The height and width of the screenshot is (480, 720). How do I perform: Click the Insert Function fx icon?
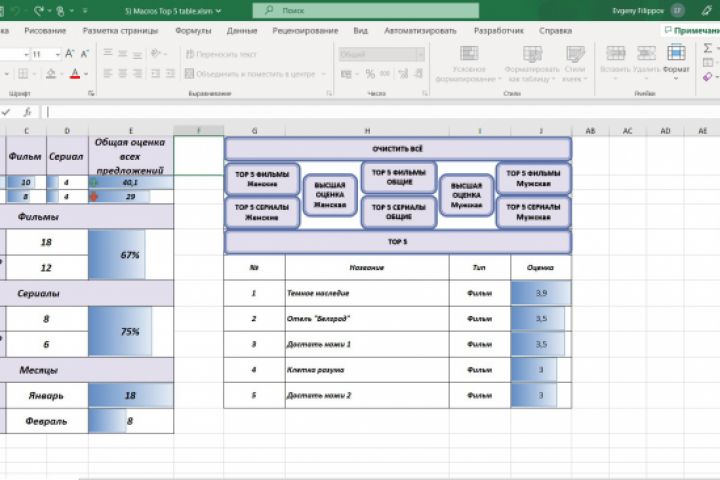click(27, 112)
